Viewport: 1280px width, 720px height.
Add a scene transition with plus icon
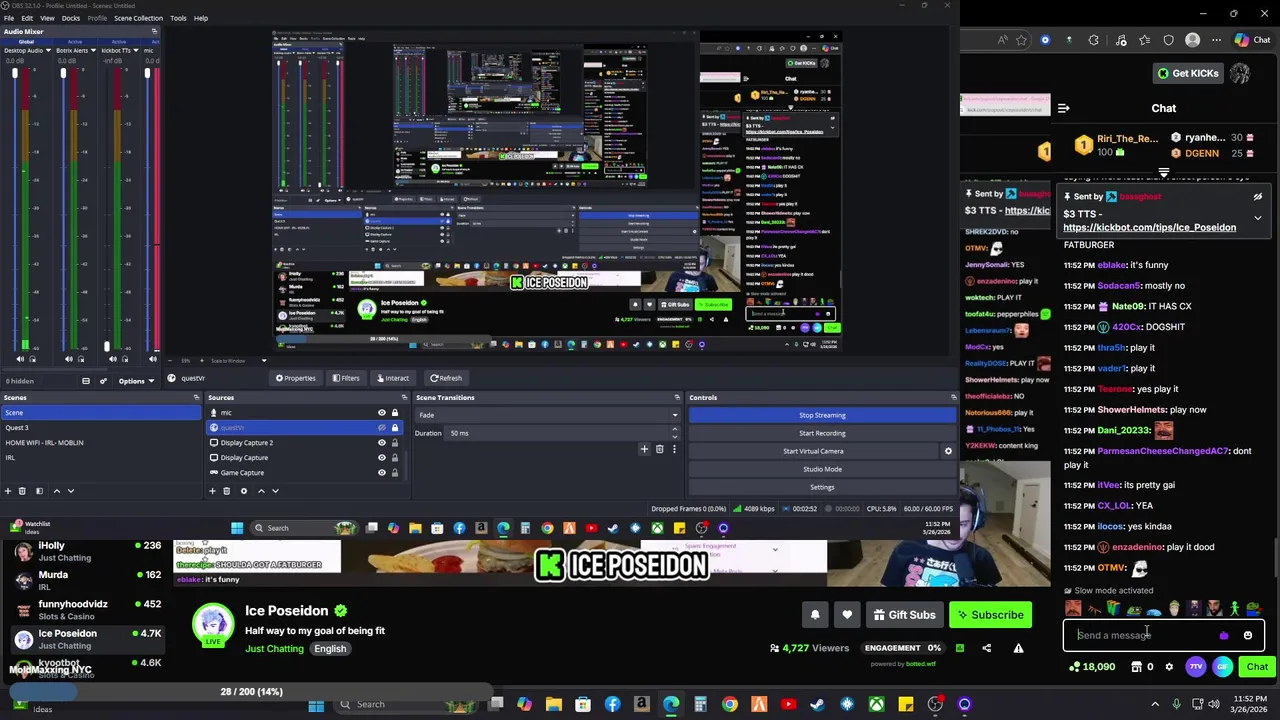pos(644,449)
